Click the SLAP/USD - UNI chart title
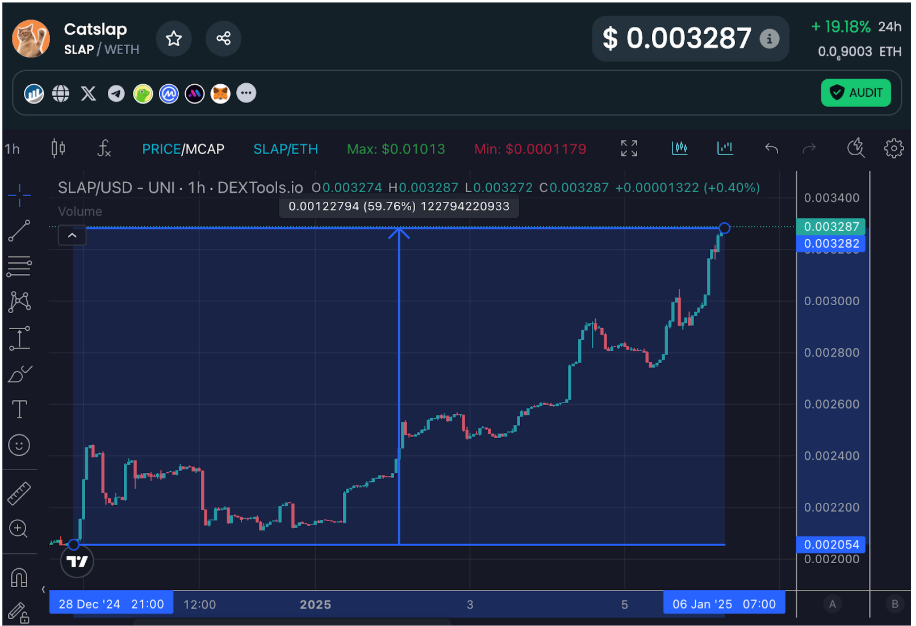 [181, 187]
